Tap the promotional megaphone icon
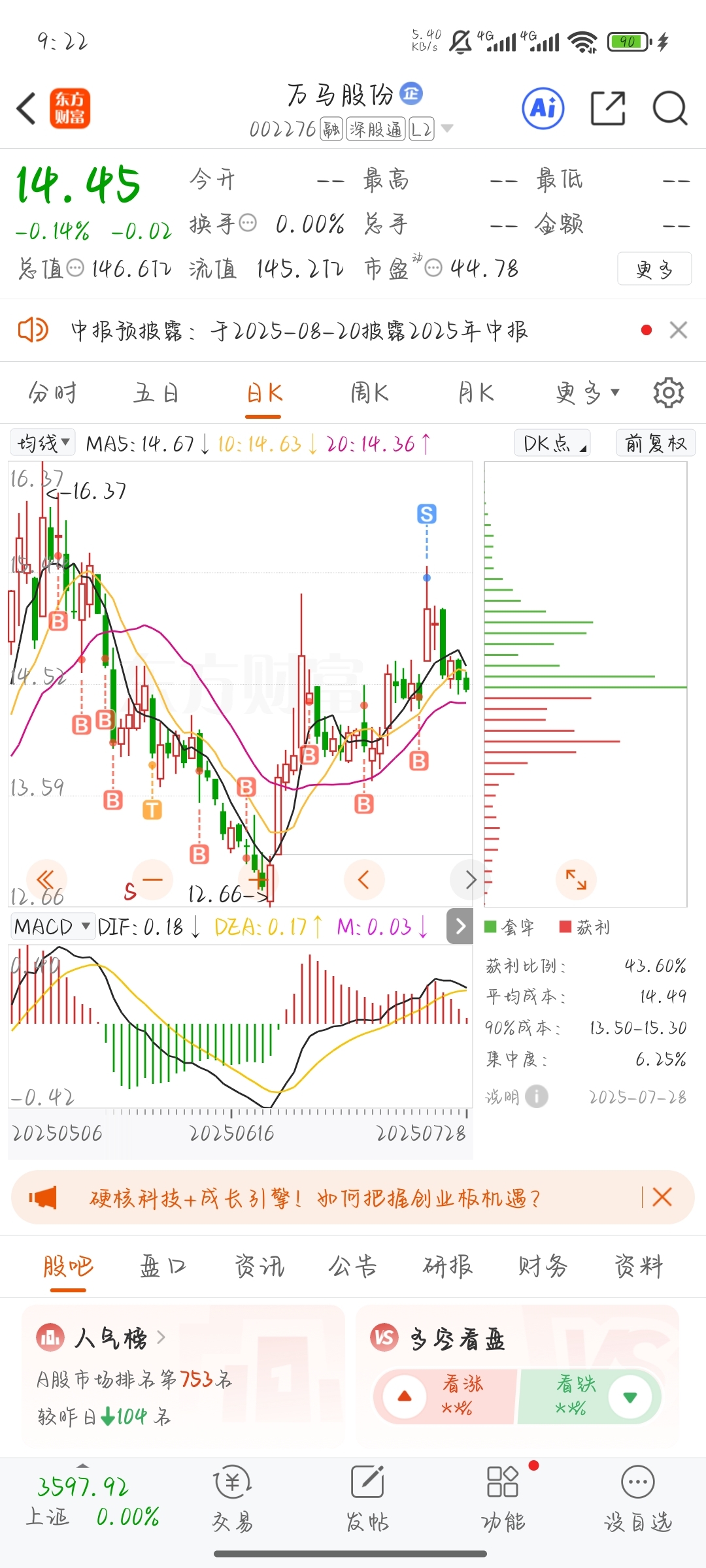 tap(43, 1198)
